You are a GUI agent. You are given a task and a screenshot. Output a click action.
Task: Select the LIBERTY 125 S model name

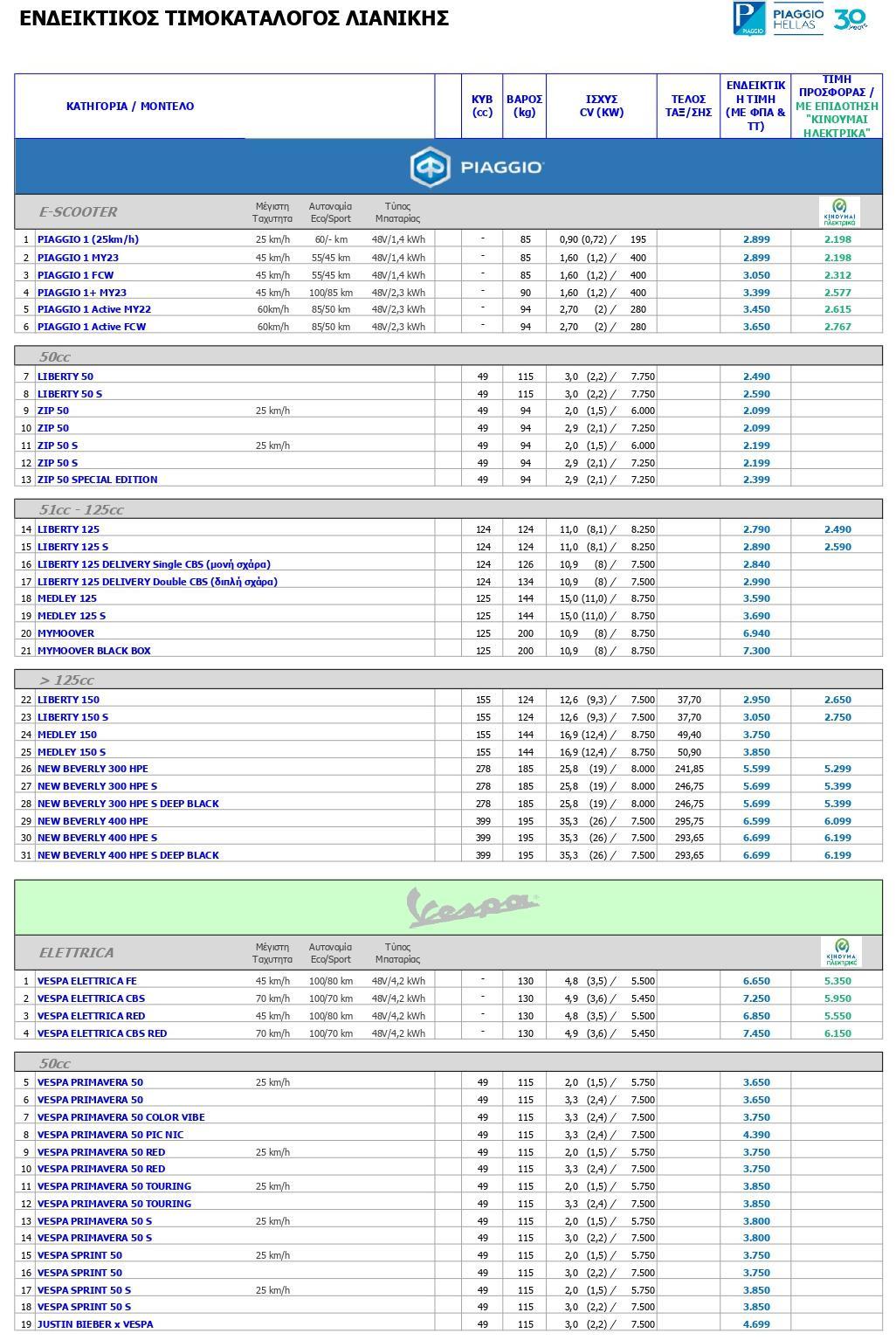click(73, 547)
